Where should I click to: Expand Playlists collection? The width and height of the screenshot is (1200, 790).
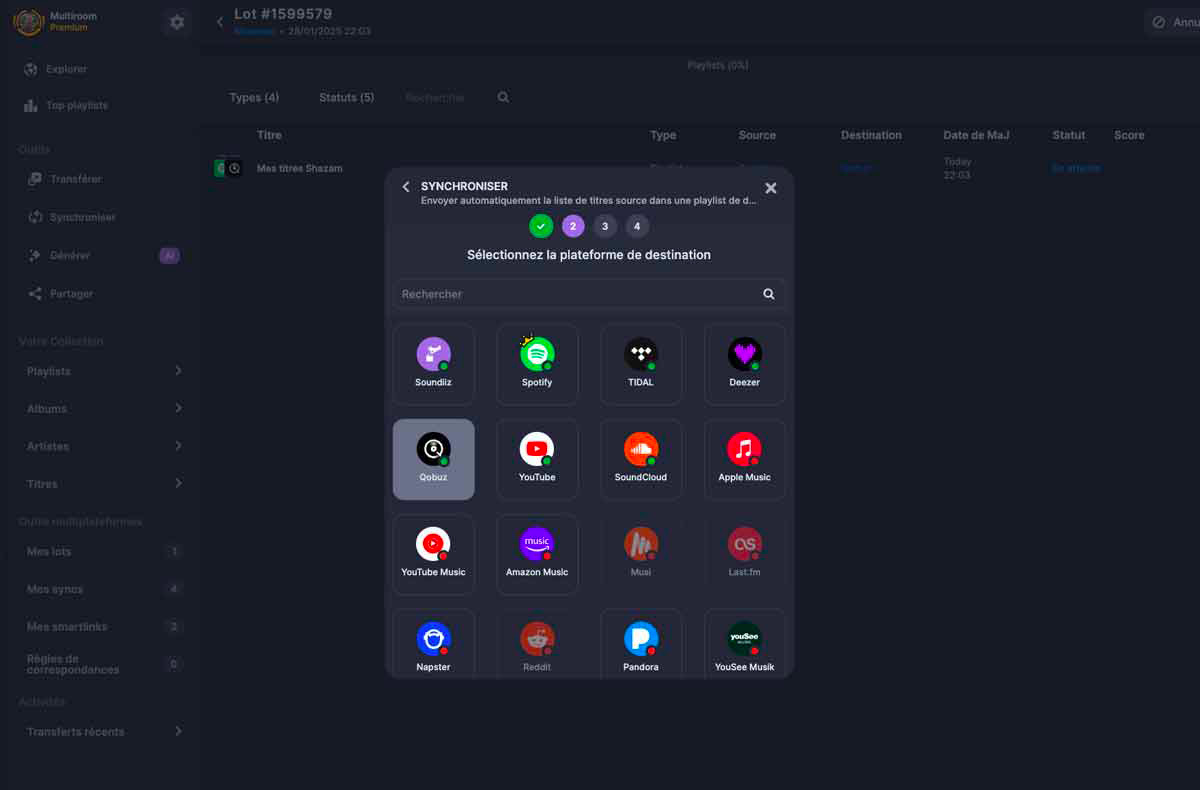click(x=104, y=371)
